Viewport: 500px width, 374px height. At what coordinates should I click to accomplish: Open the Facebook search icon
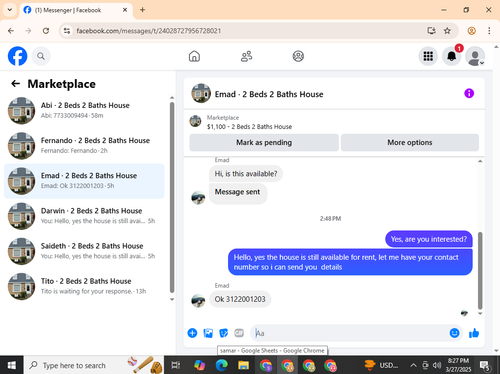point(41,56)
